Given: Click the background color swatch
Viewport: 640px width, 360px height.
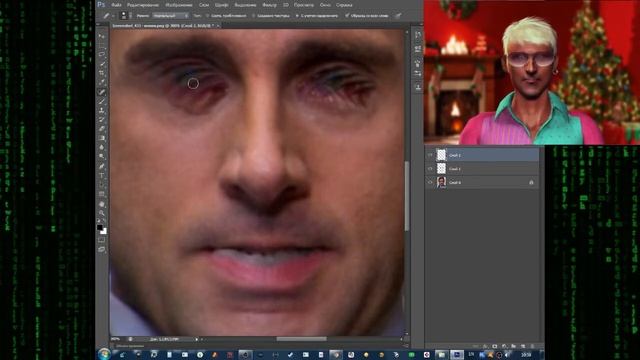Looking at the screenshot, I should (104, 231).
